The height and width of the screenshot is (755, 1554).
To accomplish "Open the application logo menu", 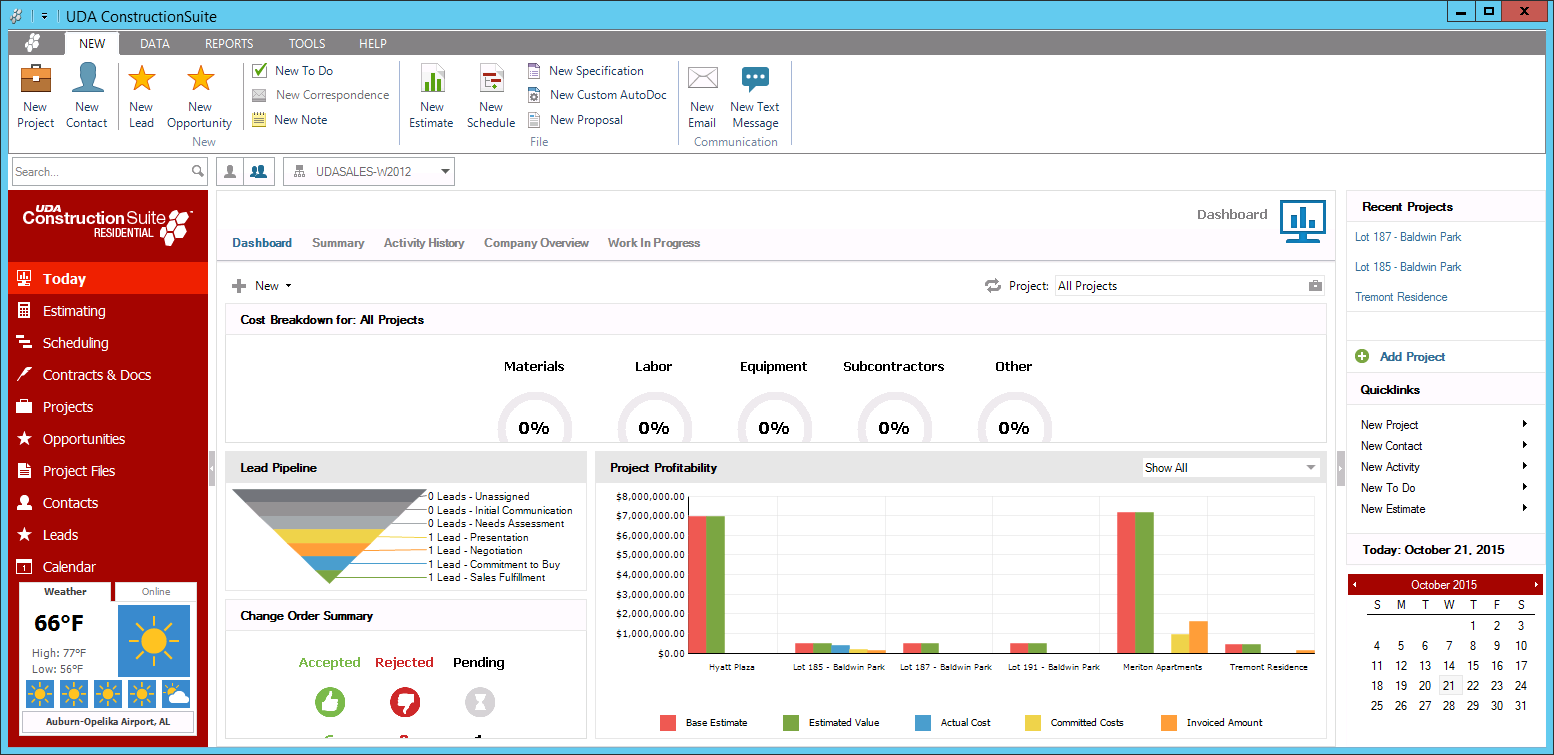I will (x=33, y=43).
